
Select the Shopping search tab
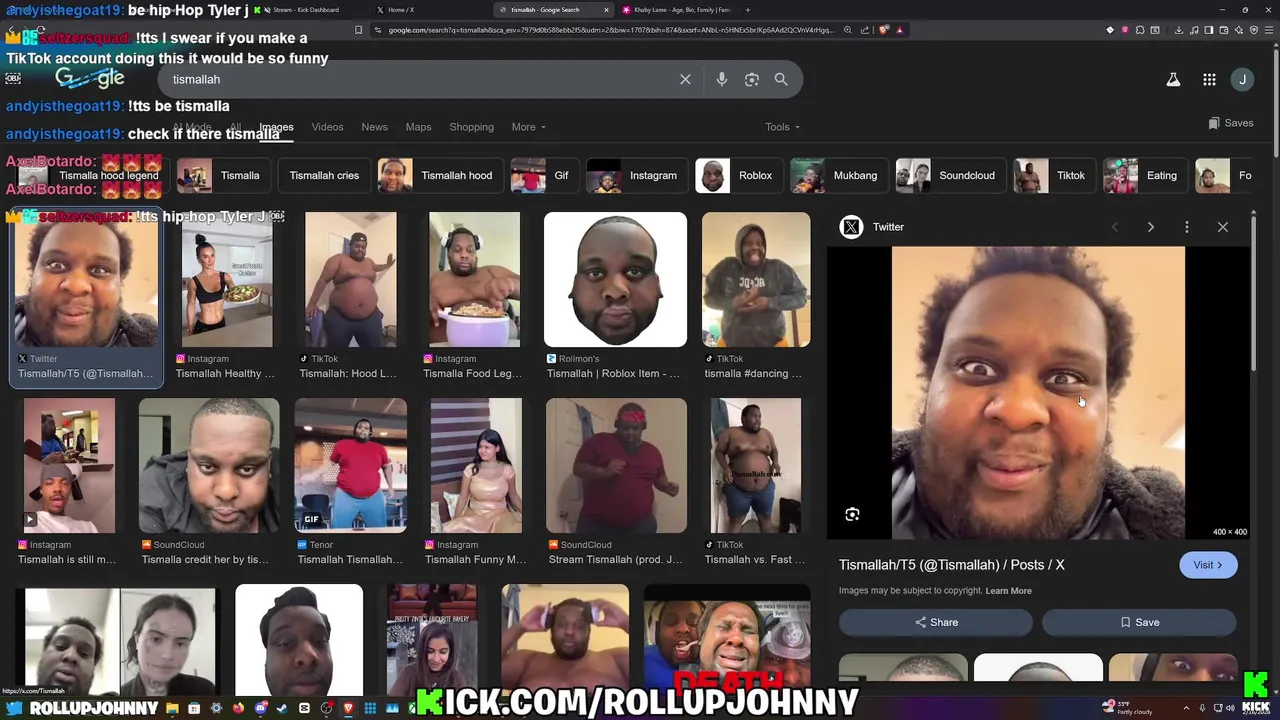[x=471, y=127]
